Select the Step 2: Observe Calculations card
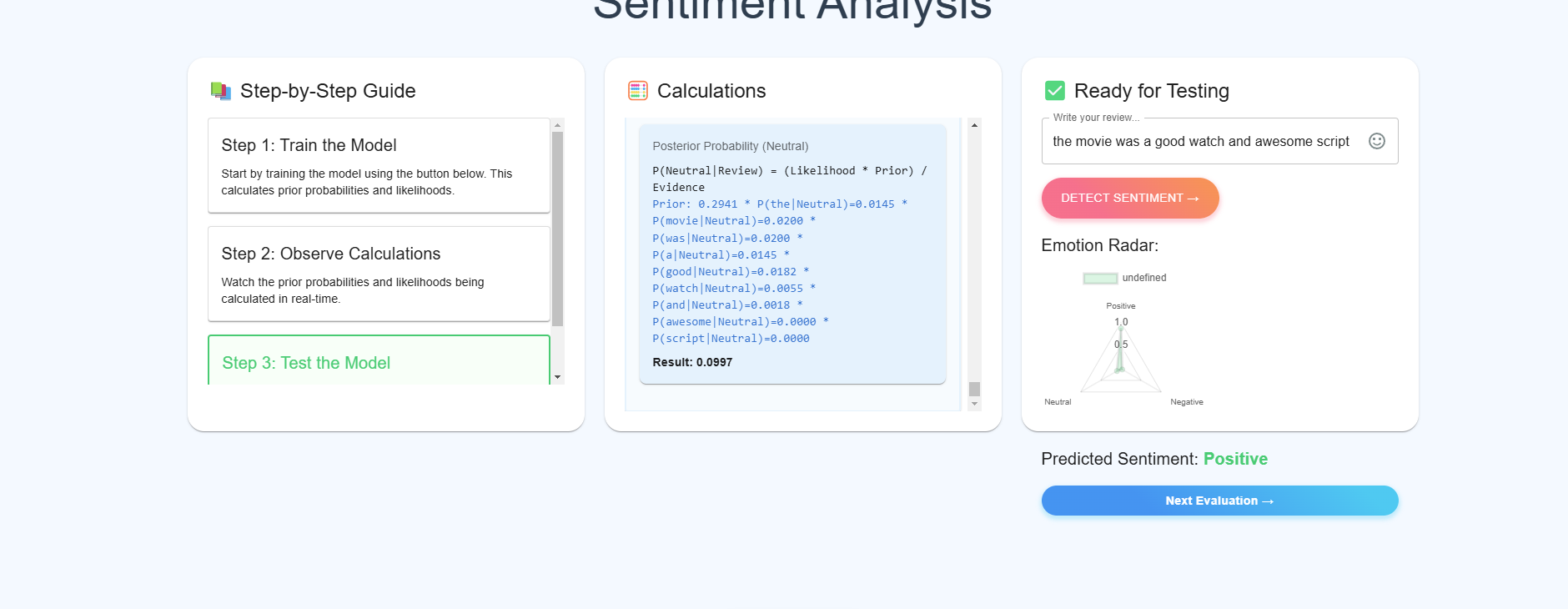 tap(379, 274)
